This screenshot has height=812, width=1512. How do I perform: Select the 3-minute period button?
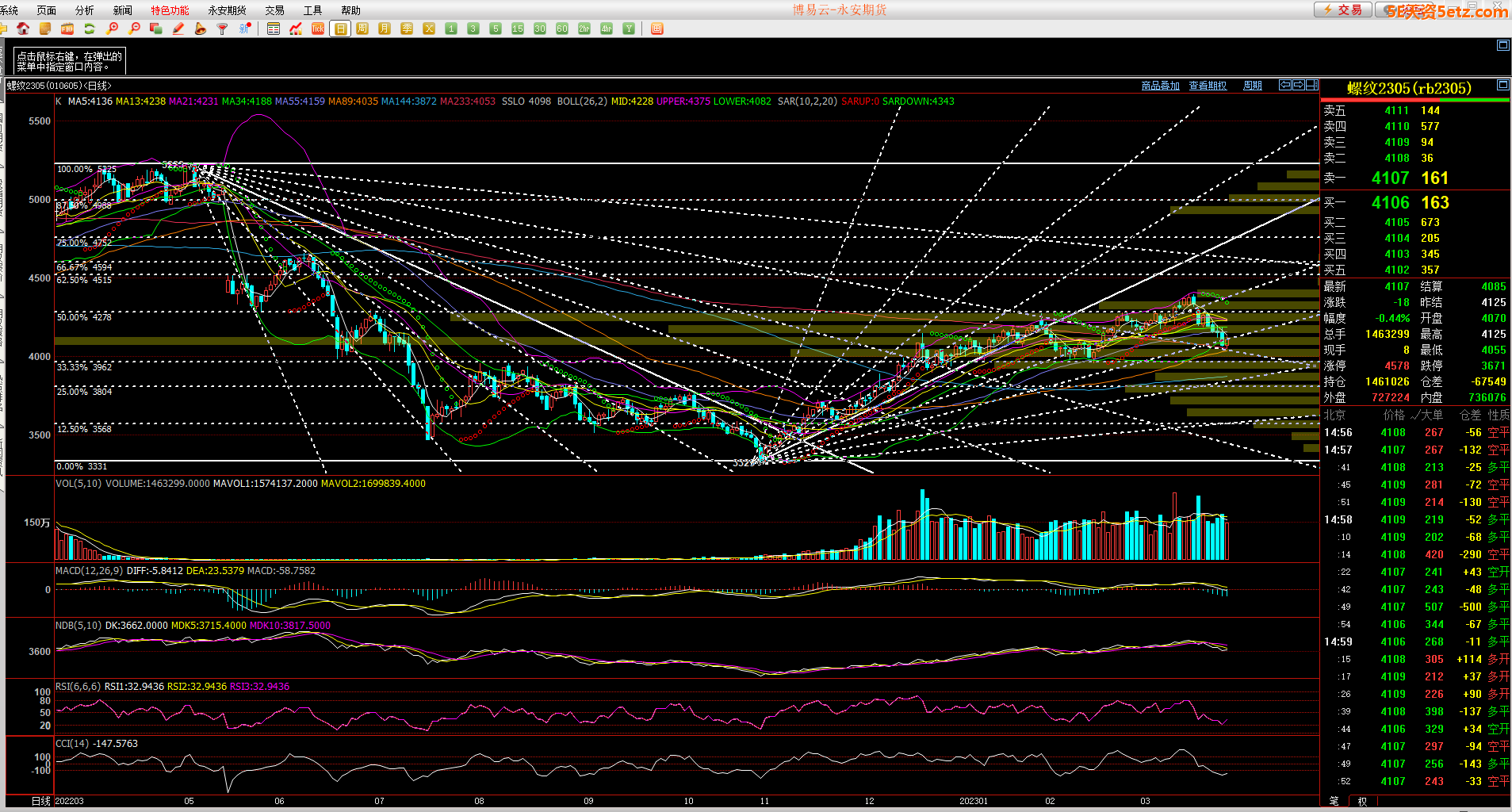tap(473, 29)
